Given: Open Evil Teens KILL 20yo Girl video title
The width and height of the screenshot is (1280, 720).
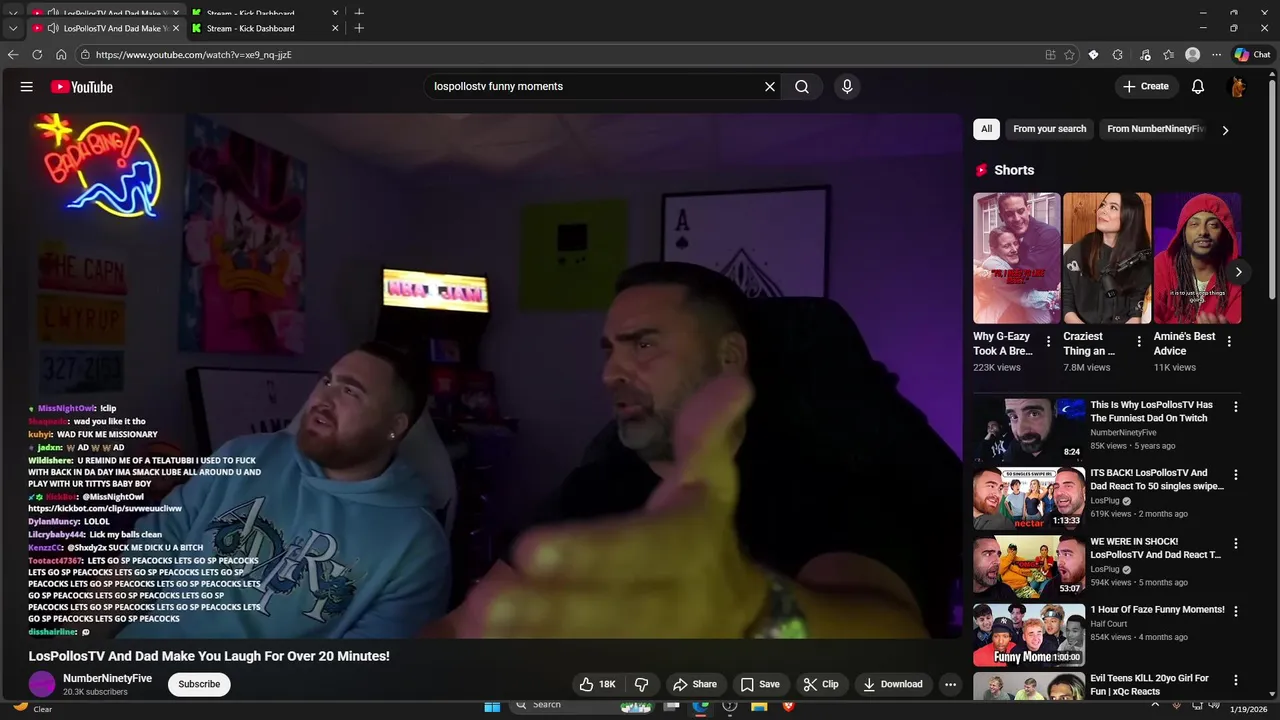Looking at the screenshot, I should (x=1150, y=685).
